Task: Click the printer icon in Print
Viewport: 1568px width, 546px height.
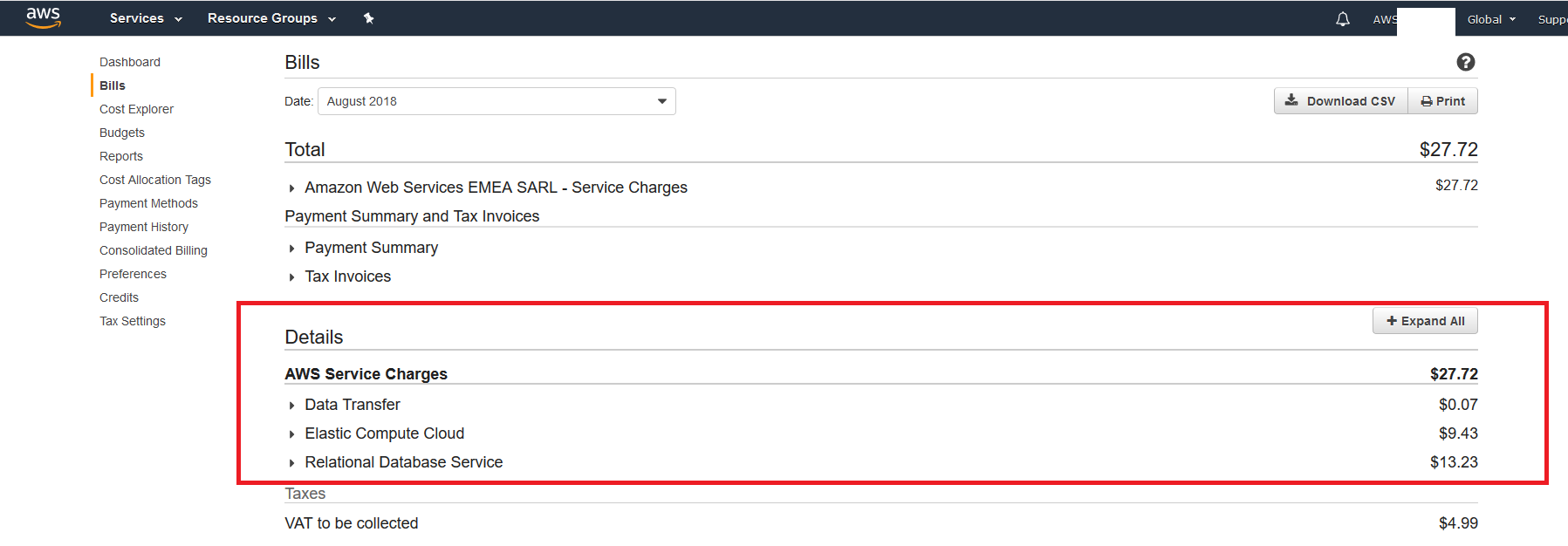Action: click(1427, 101)
